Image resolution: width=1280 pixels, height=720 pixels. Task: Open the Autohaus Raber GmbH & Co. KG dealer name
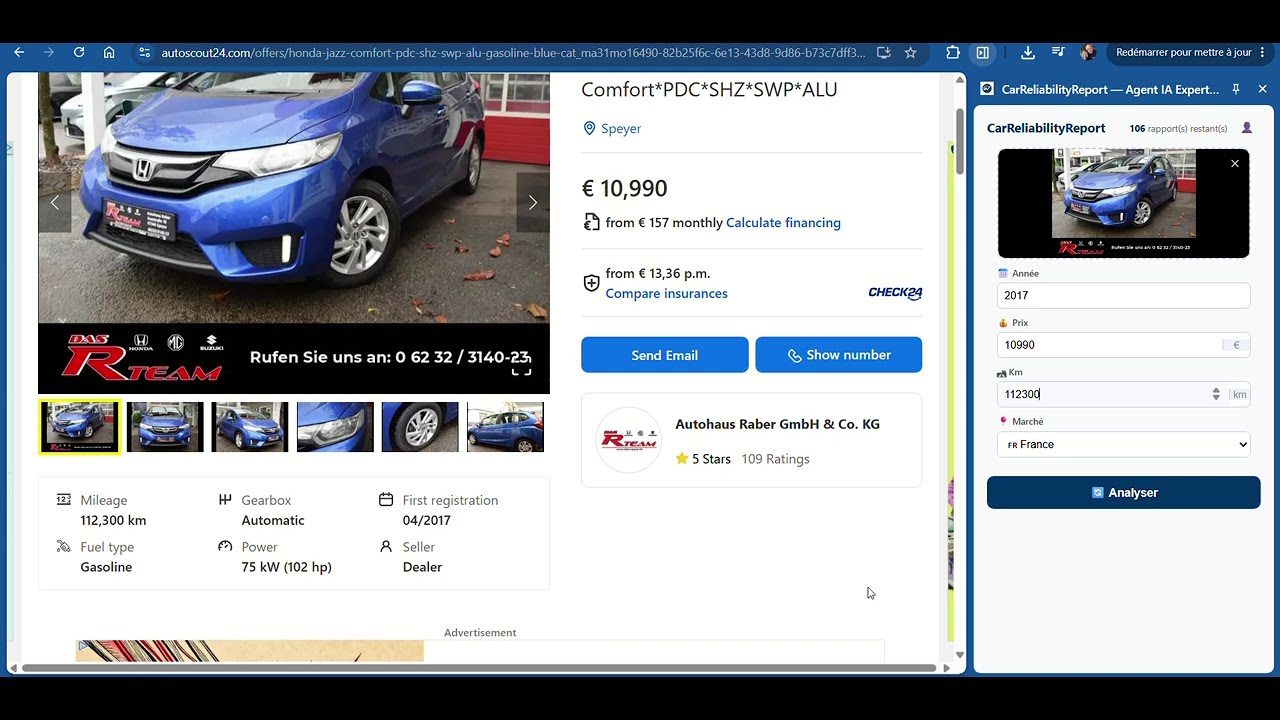pos(777,424)
